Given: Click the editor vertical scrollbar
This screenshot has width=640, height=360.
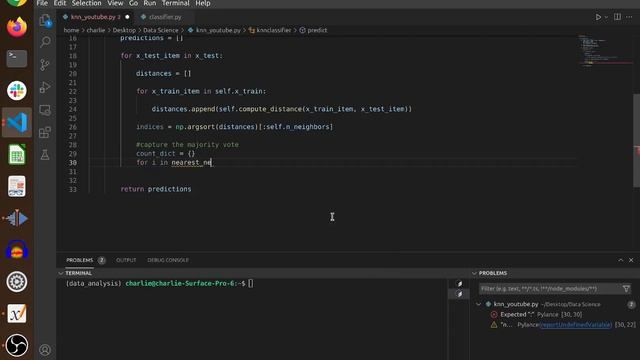Looking at the screenshot, I should [x=636, y=141].
